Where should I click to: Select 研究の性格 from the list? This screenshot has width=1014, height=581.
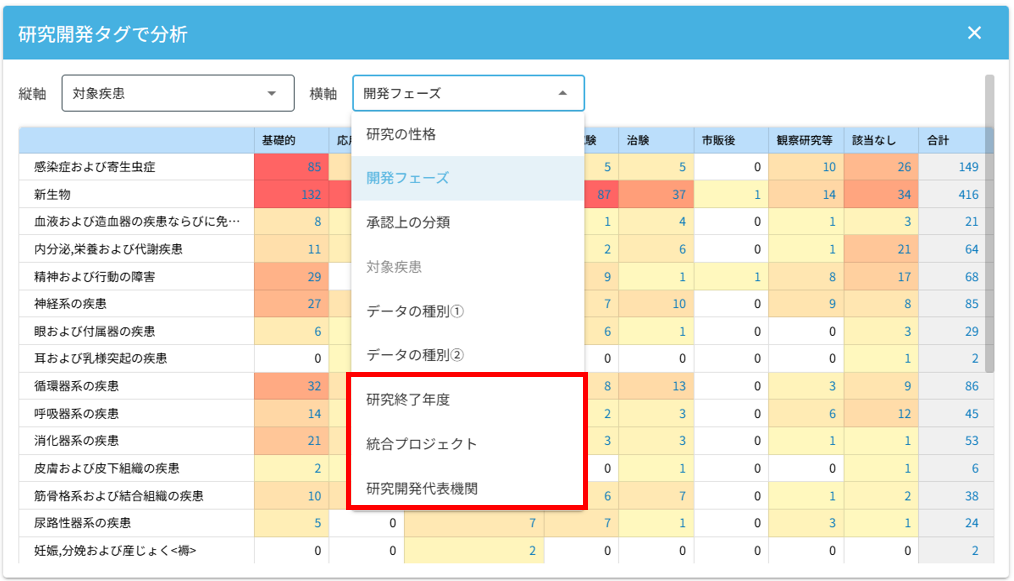[x=401, y=134]
